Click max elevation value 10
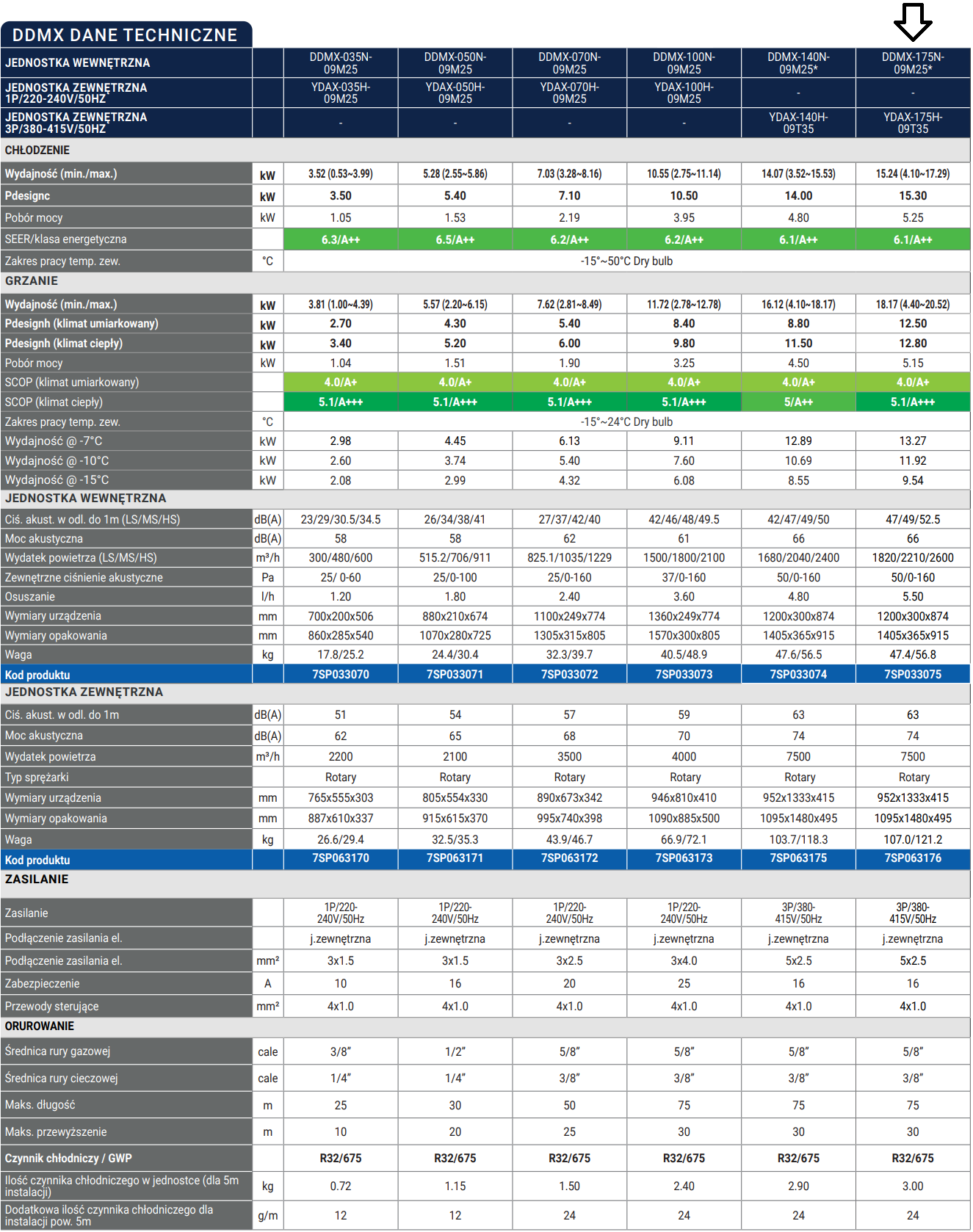This screenshot has width=973, height=1232. click(341, 1132)
